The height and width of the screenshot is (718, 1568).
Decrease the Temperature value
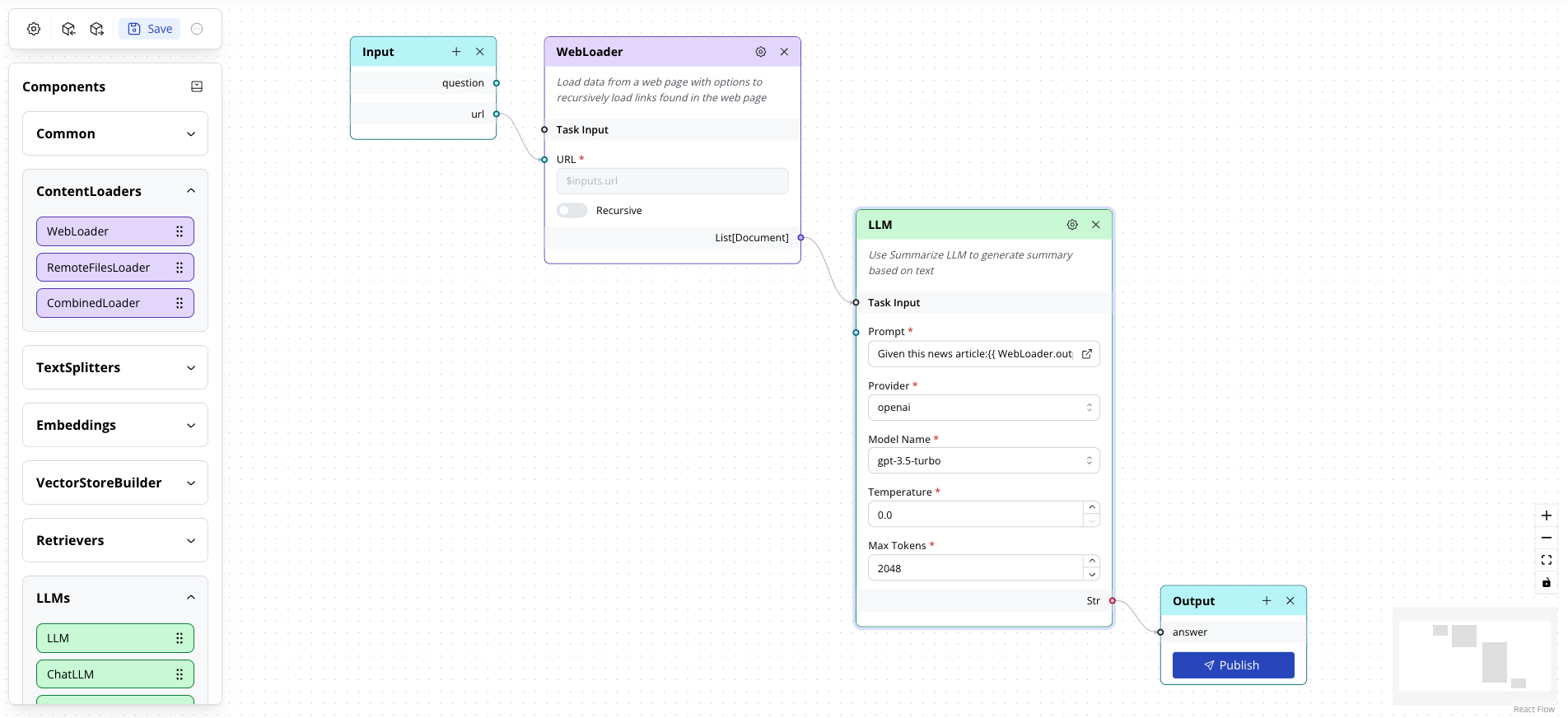point(1092,520)
